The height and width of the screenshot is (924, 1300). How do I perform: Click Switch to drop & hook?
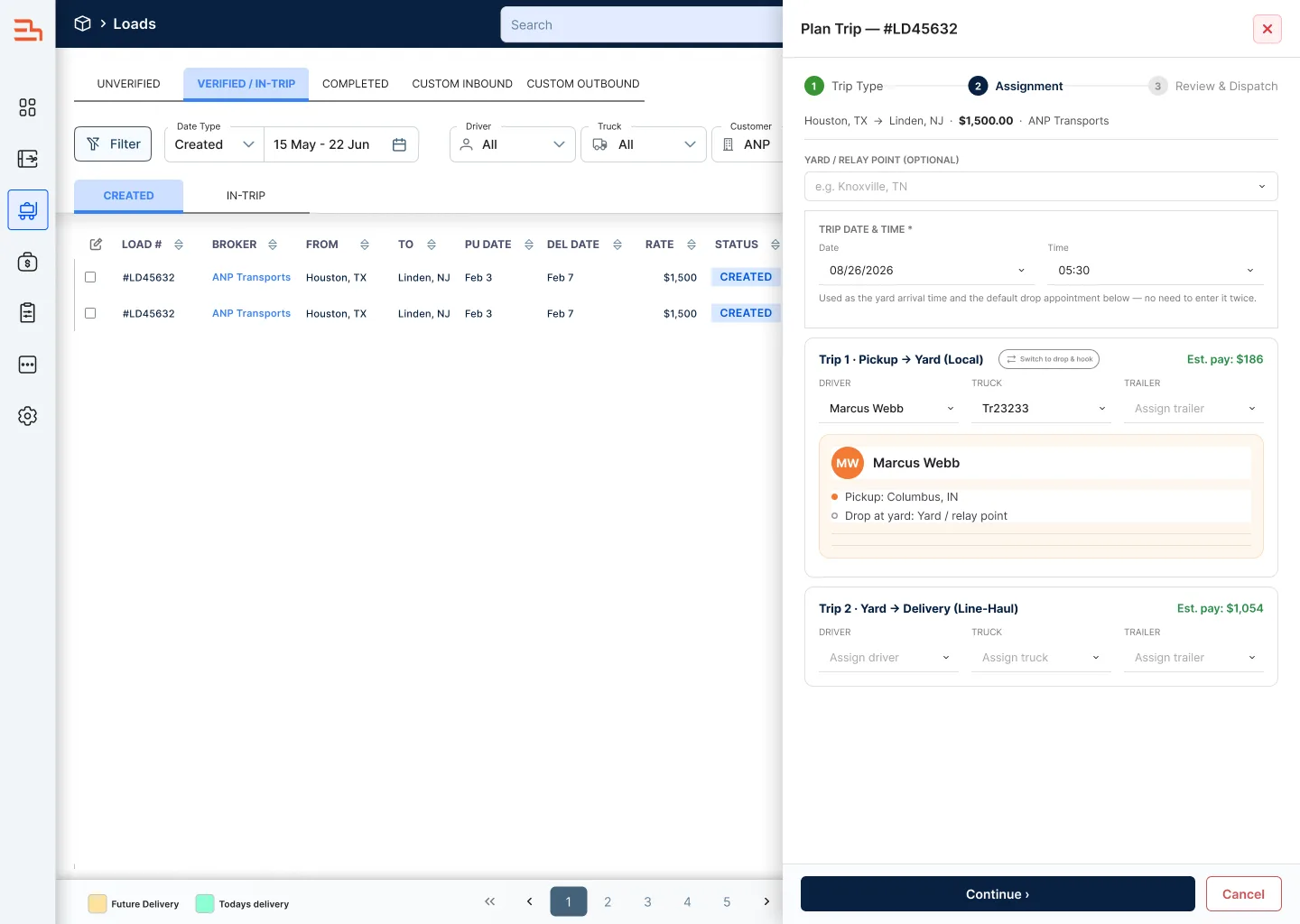1049,359
